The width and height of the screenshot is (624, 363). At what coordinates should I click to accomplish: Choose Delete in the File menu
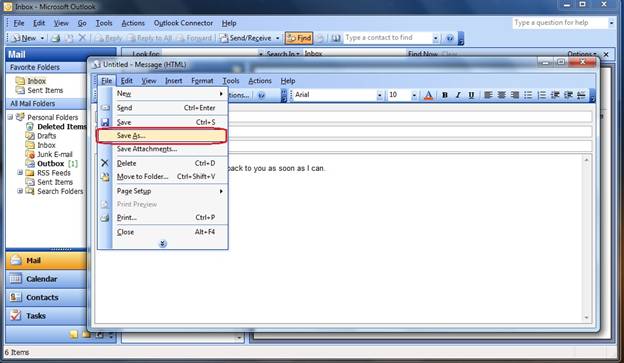[x=162, y=163]
